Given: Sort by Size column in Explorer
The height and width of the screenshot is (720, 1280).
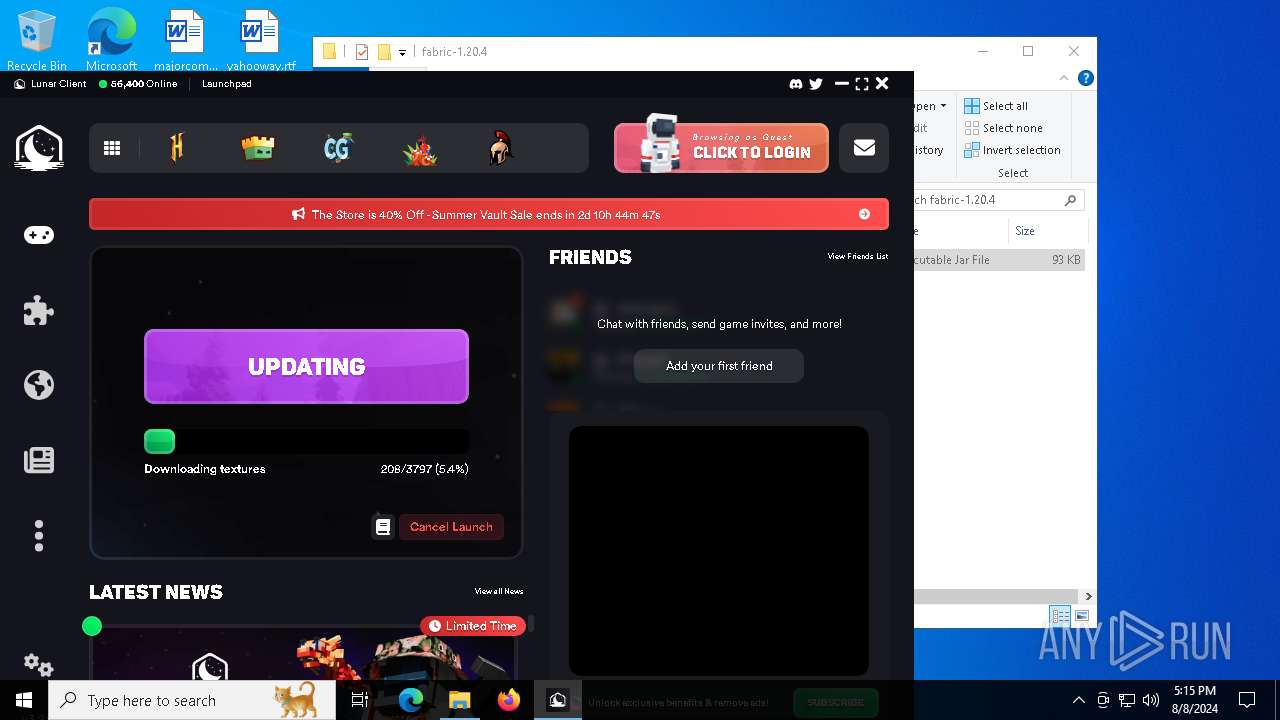Looking at the screenshot, I should 1047,231.
